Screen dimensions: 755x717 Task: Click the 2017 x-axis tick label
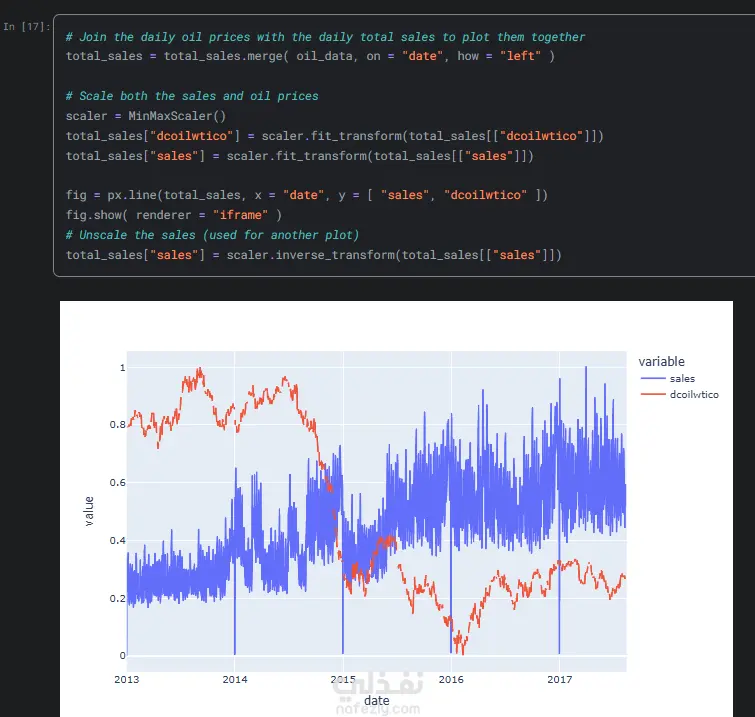pos(559,679)
